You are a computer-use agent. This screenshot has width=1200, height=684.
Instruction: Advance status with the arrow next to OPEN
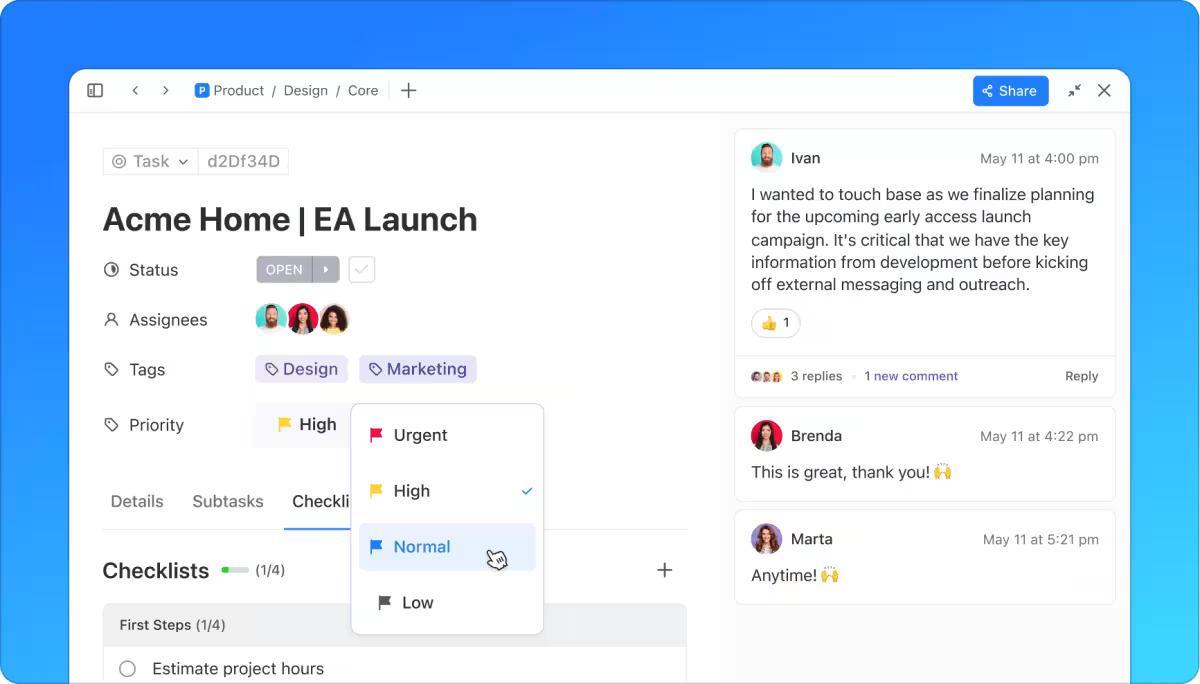(326, 269)
